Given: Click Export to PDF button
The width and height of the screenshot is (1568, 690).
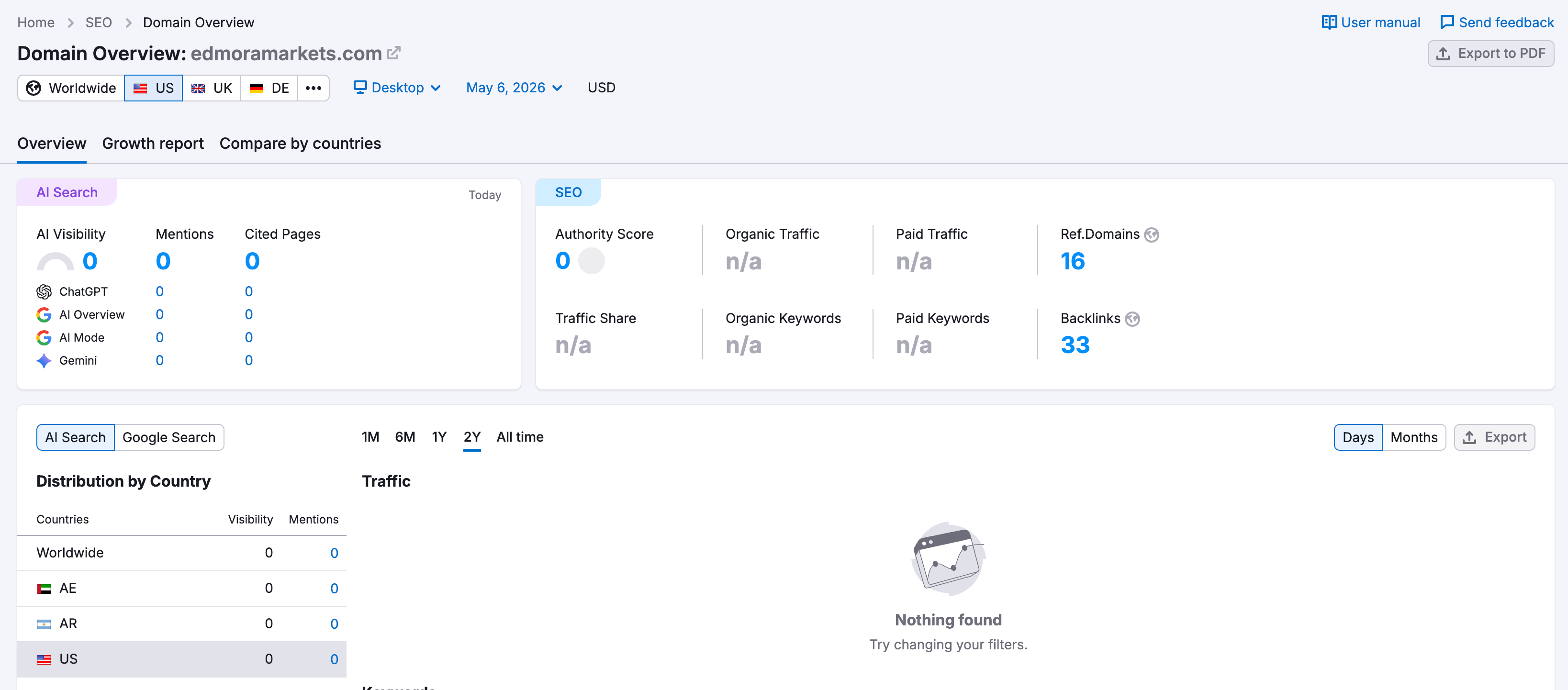Looking at the screenshot, I should [x=1490, y=54].
